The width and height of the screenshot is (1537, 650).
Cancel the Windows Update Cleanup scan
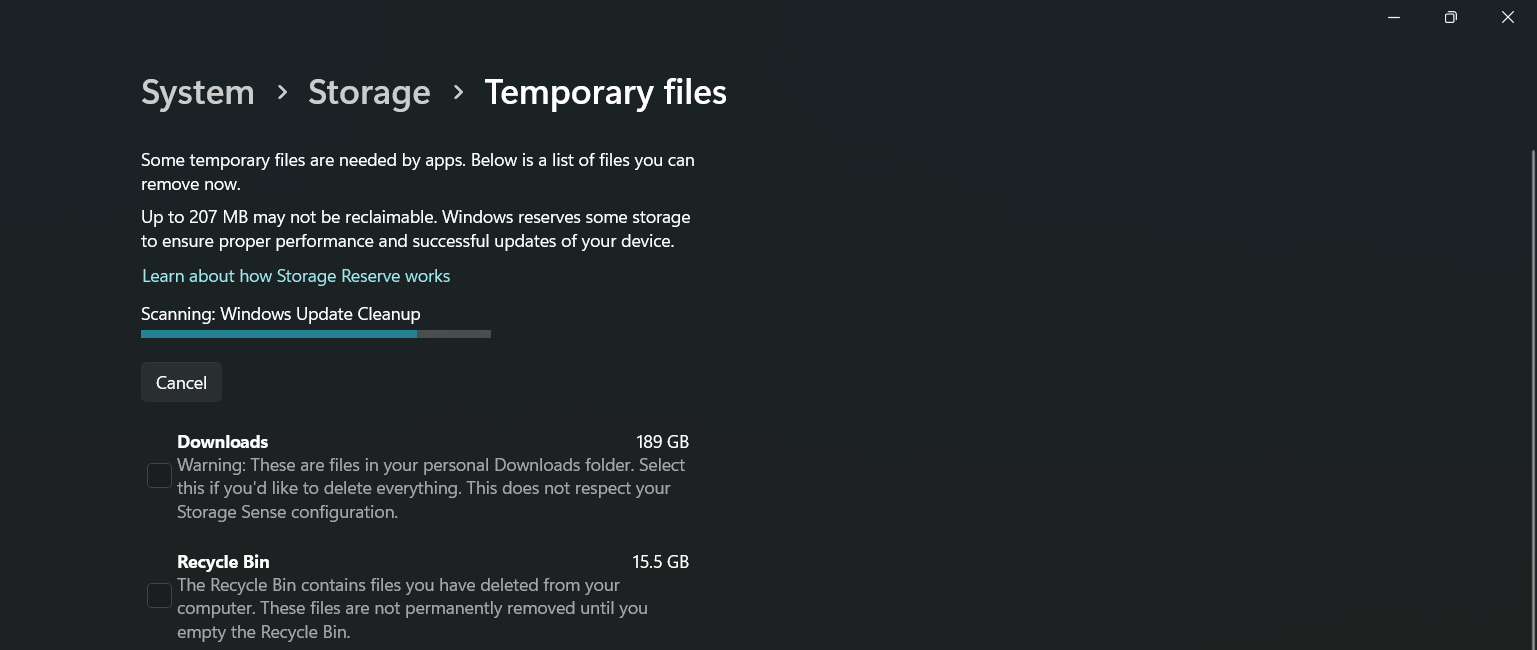coord(181,382)
